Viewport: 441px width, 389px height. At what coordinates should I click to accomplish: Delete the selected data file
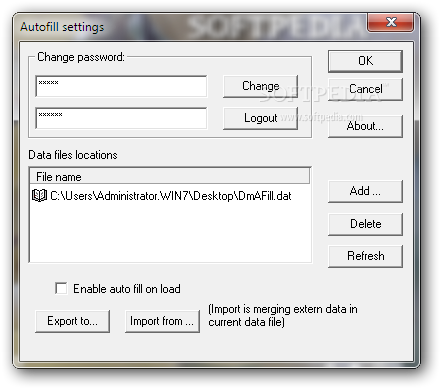click(365, 224)
